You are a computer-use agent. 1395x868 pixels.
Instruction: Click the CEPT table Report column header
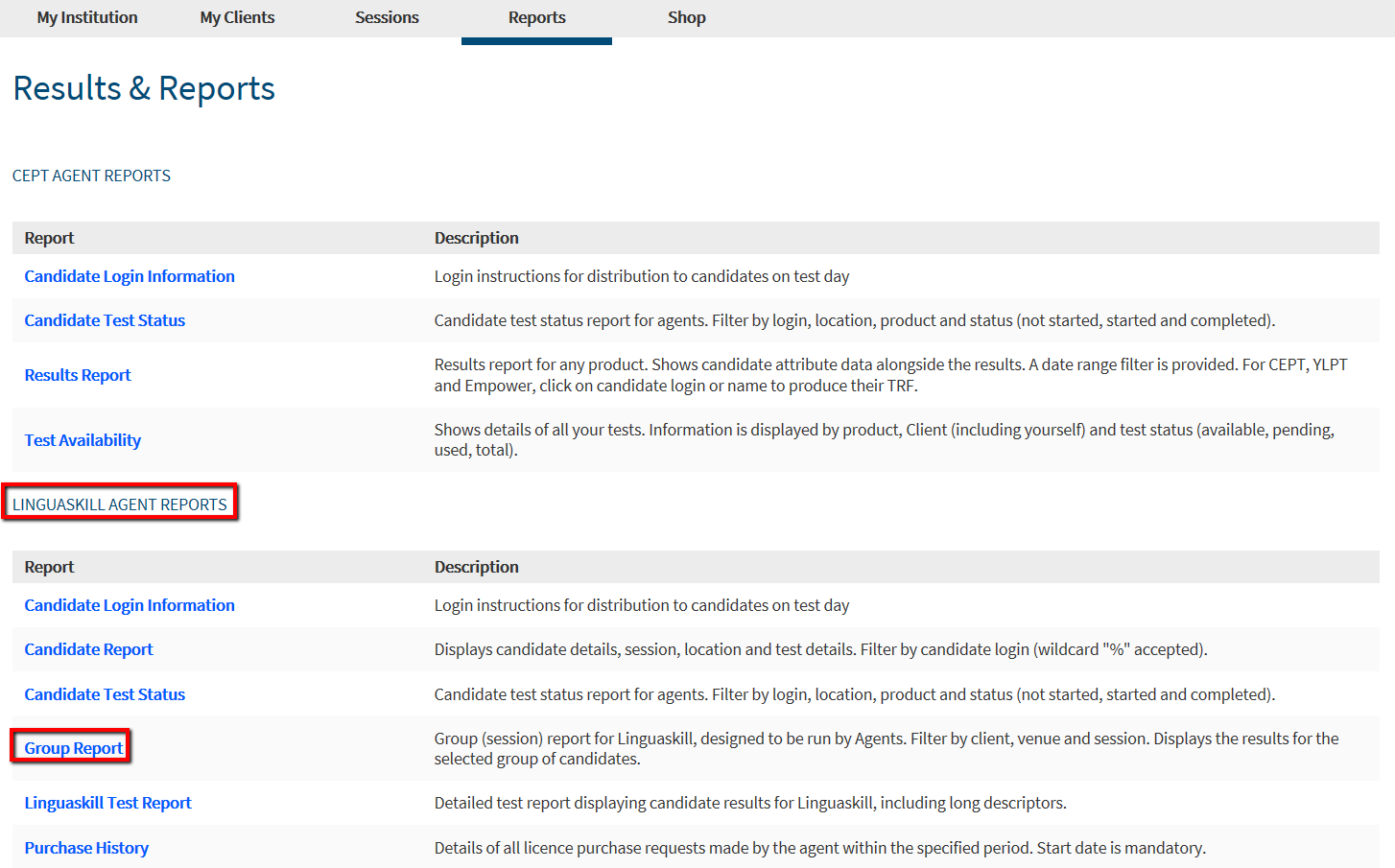(x=49, y=238)
